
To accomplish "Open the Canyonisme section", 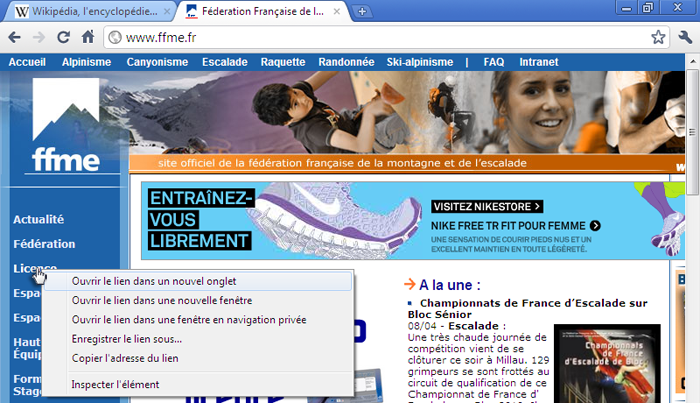I will pyautogui.click(x=157, y=62).
